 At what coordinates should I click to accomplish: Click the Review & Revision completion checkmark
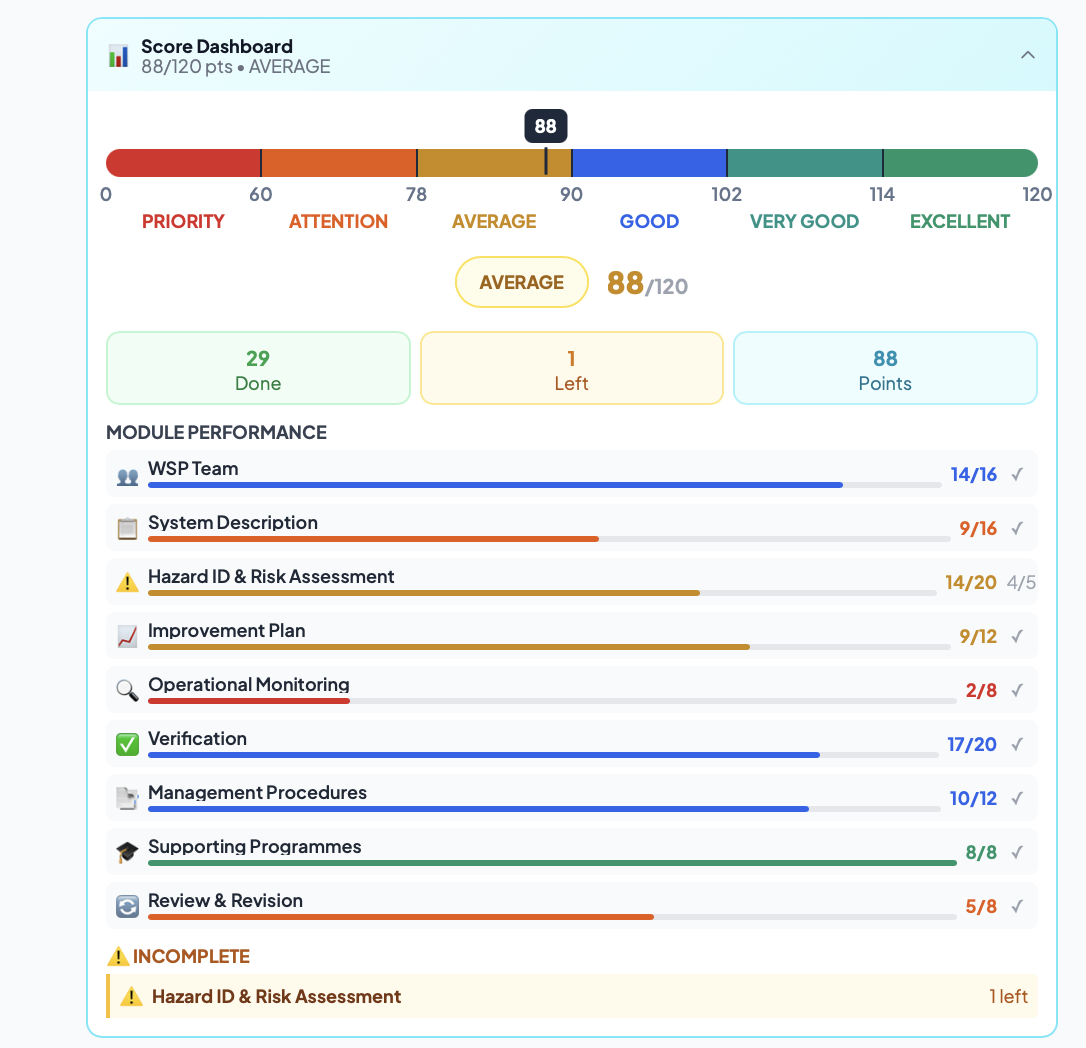pos(1017,907)
